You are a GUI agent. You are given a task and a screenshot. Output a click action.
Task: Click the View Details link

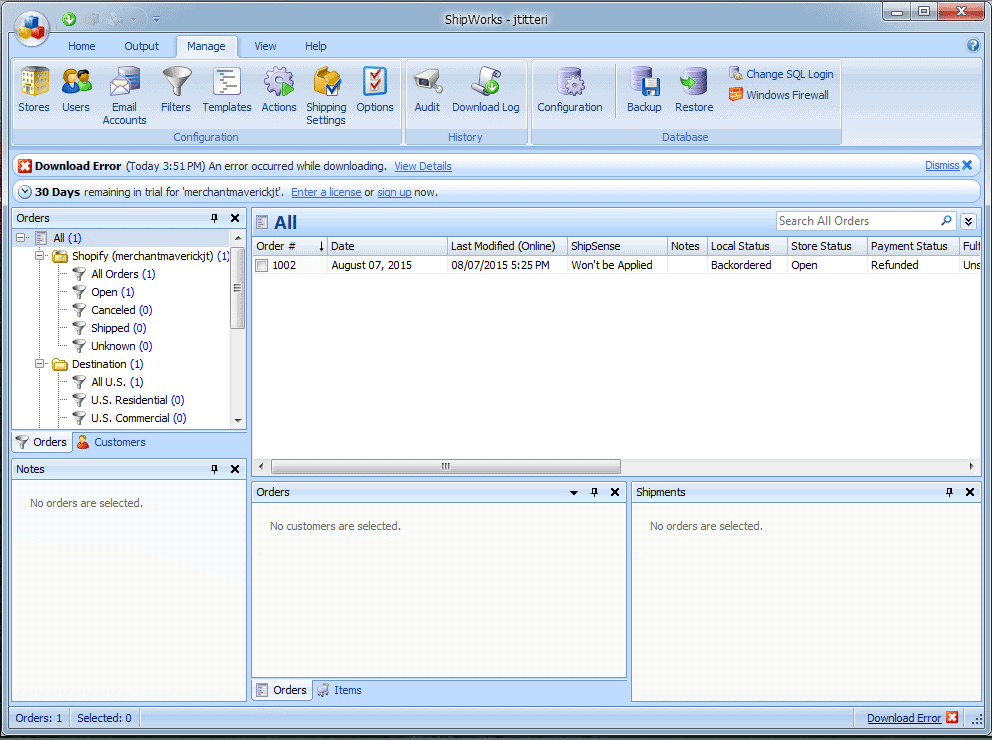[423, 166]
